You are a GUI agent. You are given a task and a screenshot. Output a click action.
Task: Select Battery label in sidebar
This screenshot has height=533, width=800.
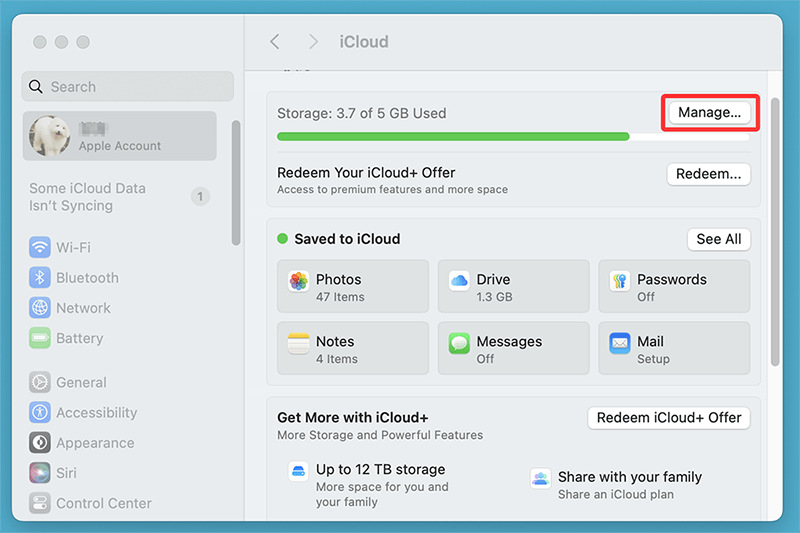point(80,338)
